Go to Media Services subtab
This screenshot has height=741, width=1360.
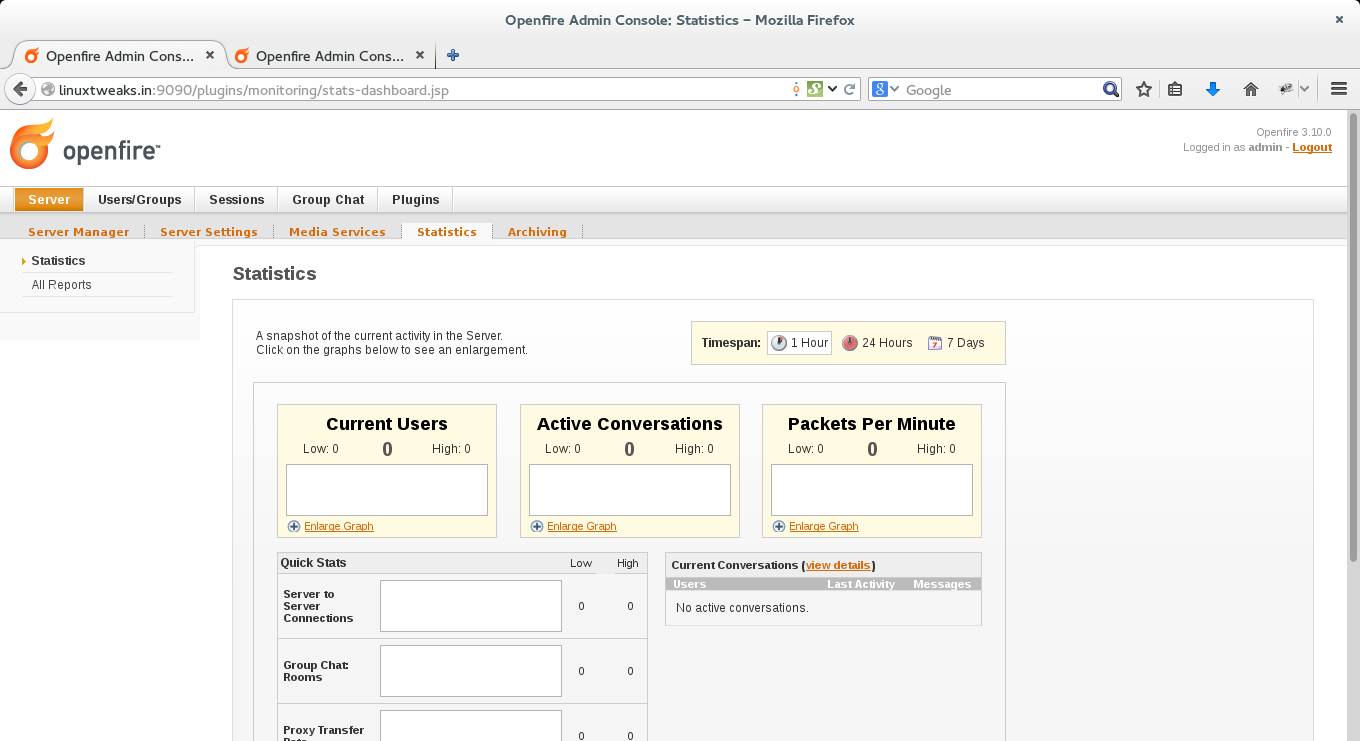pyautogui.click(x=337, y=232)
